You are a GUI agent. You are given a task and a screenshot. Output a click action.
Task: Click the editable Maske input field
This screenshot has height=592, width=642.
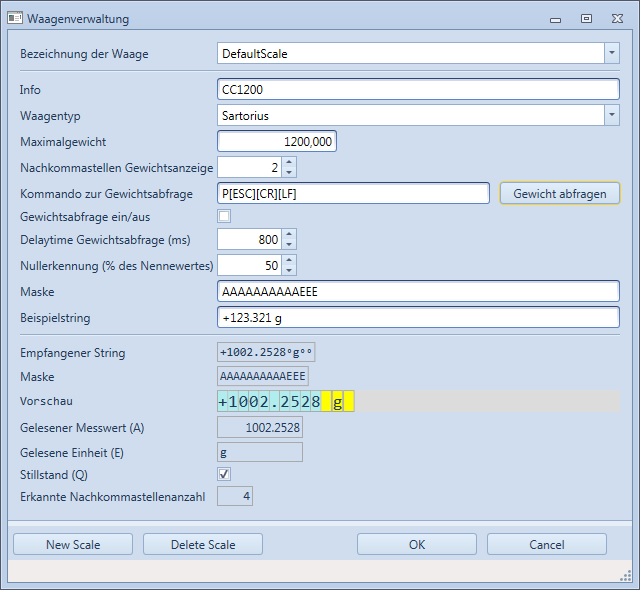(x=418, y=291)
